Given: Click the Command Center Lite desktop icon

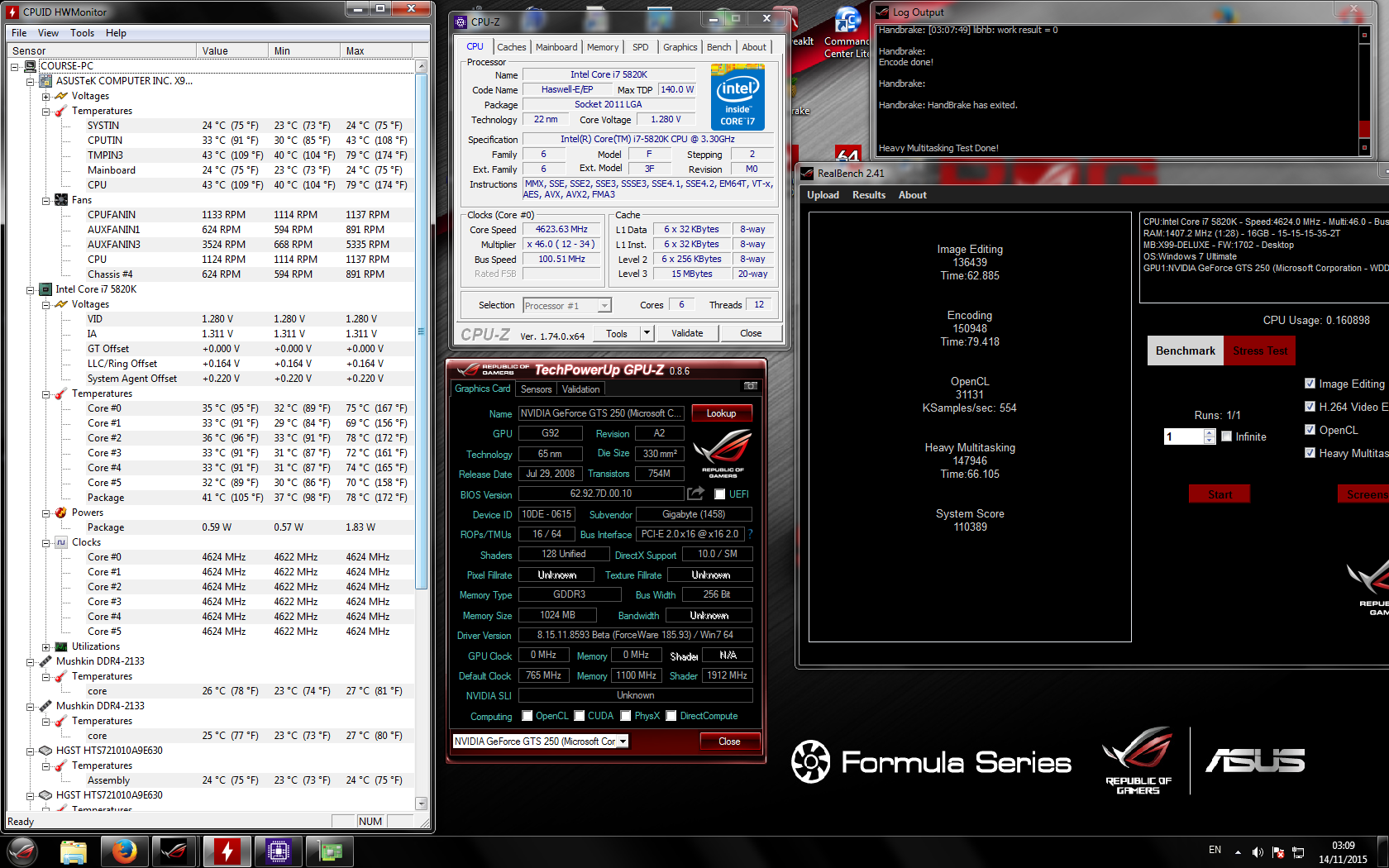Looking at the screenshot, I should coord(847,33).
